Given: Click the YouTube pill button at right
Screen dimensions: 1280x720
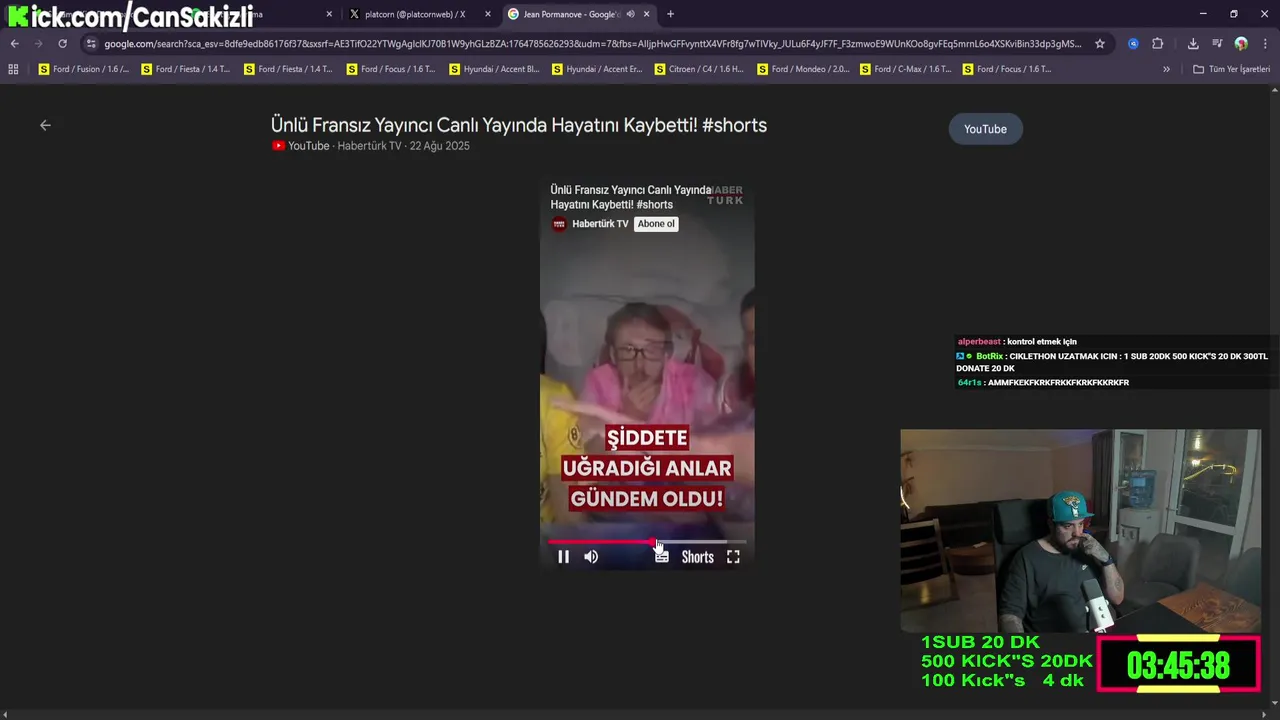Looking at the screenshot, I should point(985,129).
